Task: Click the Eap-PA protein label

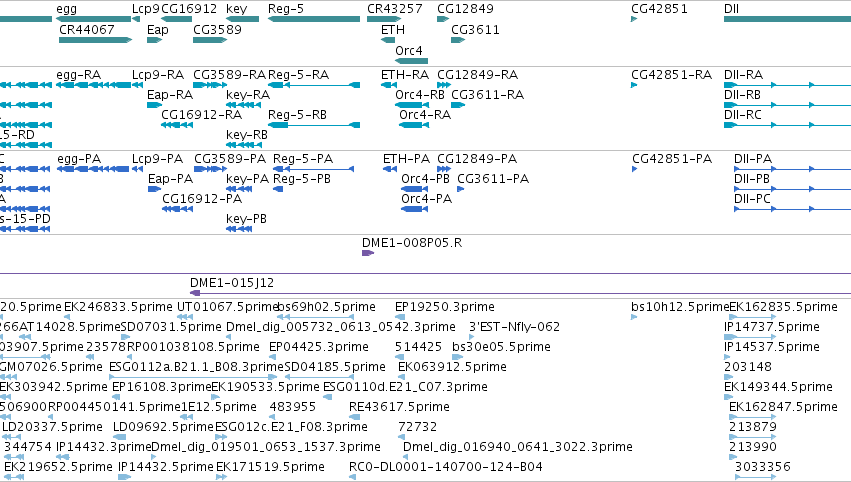Action: click(x=170, y=179)
